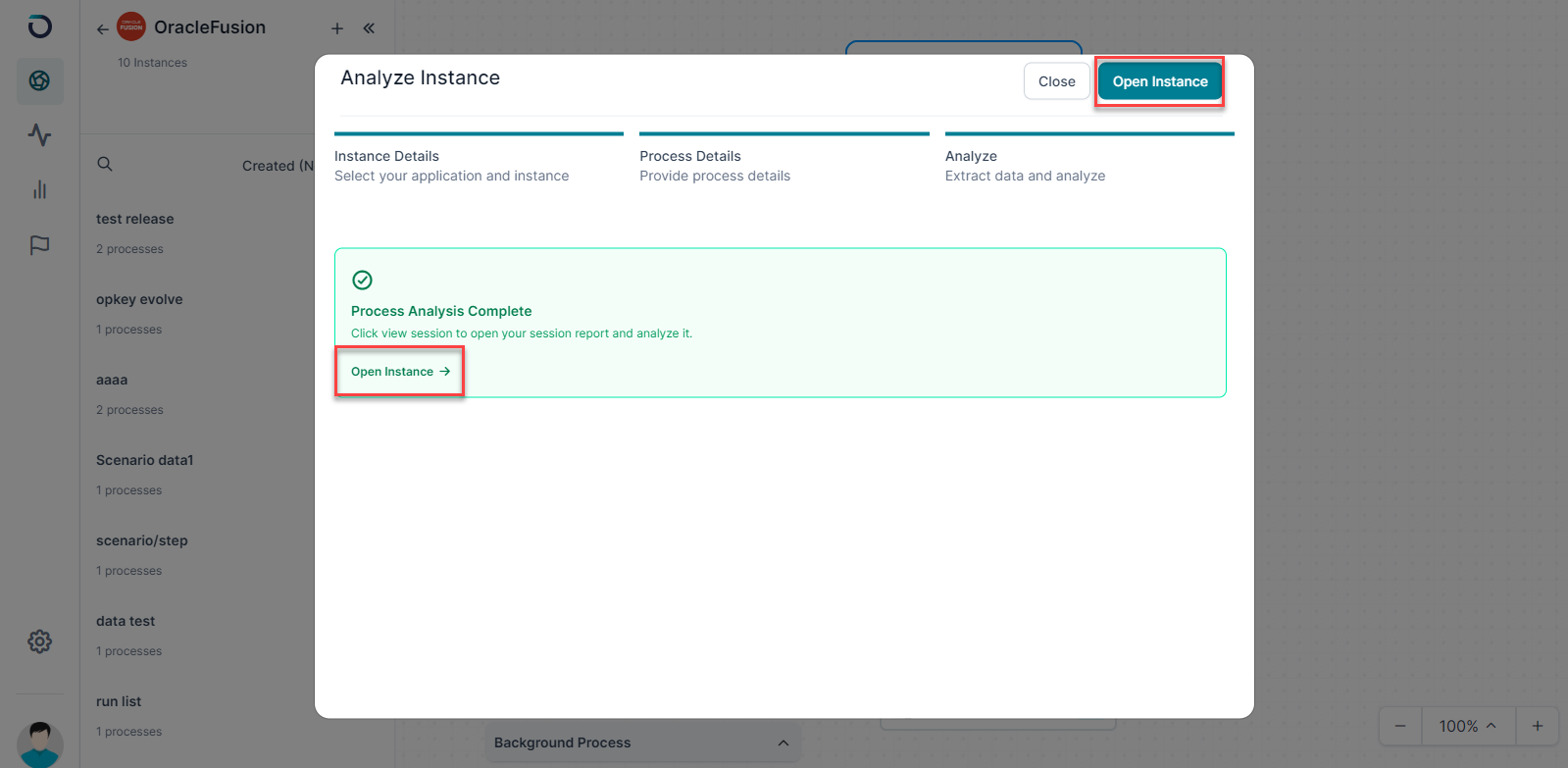
Task: Open the Created sort dropdown
Action: point(278,166)
